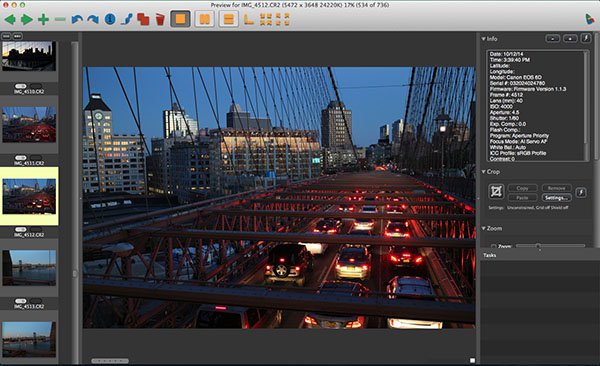The image size is (600, 366).
Task: Go to next image with green right arrow
Action: pos(26,19)
